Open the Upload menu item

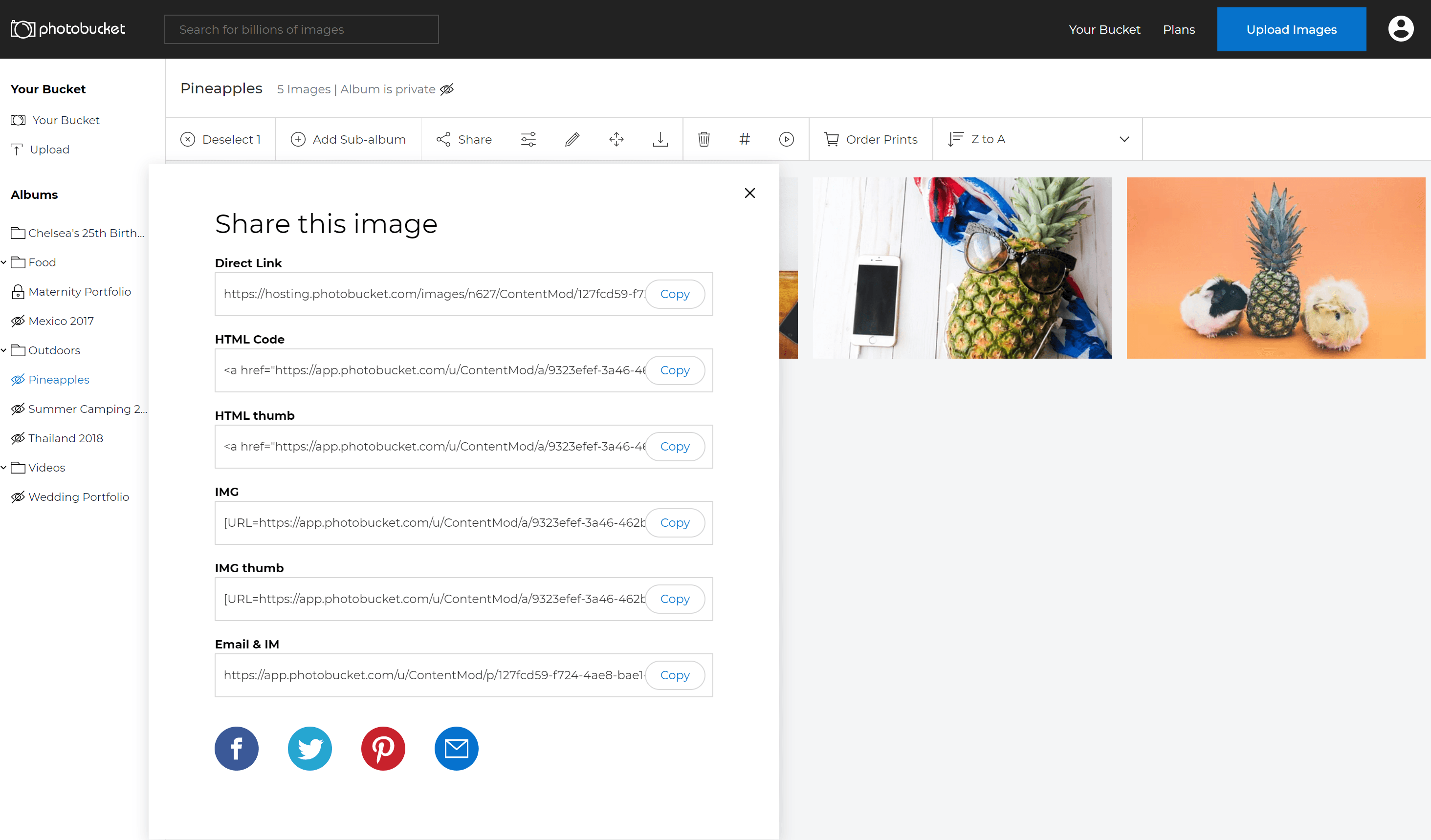click(49, 149)
